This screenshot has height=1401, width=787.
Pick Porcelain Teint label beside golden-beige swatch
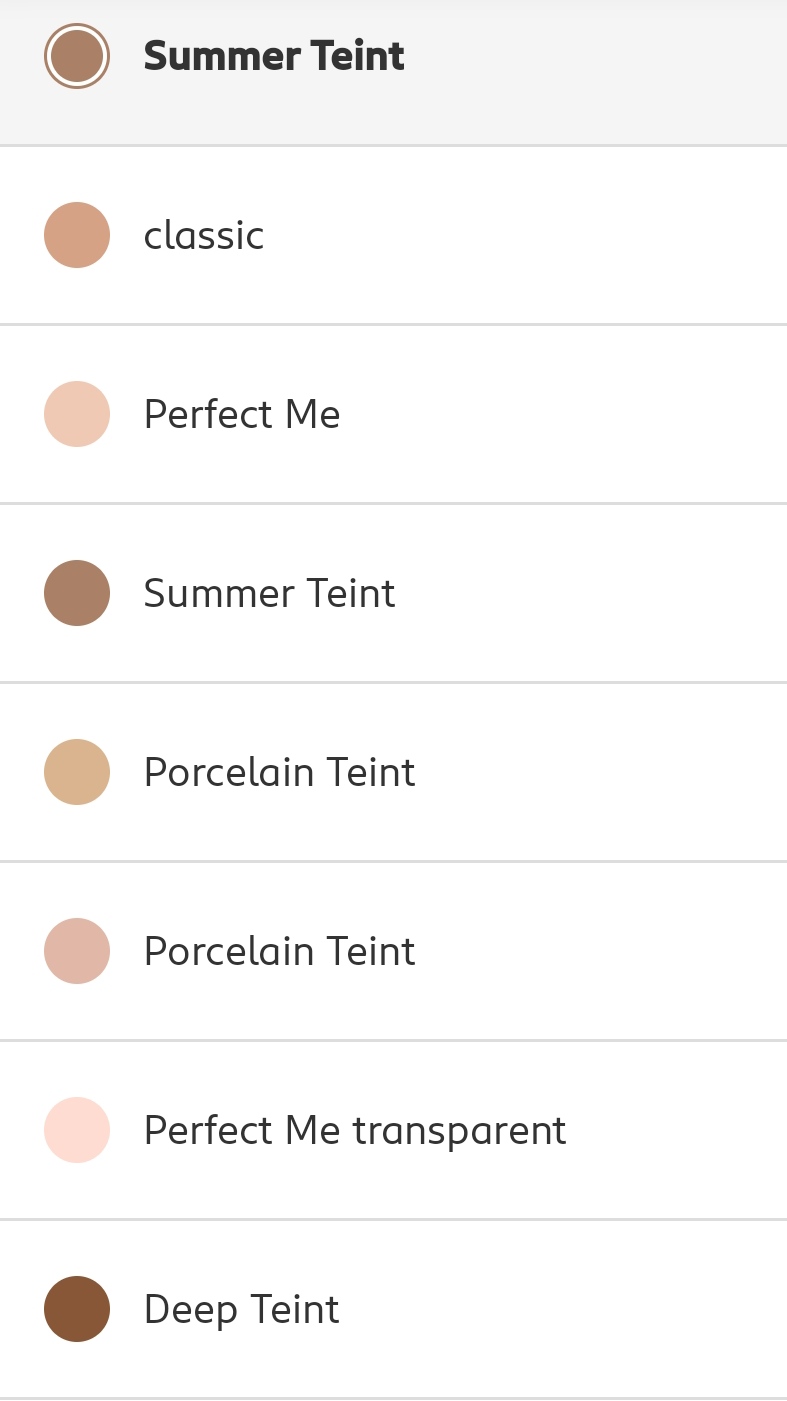click(x=280, y=772)
